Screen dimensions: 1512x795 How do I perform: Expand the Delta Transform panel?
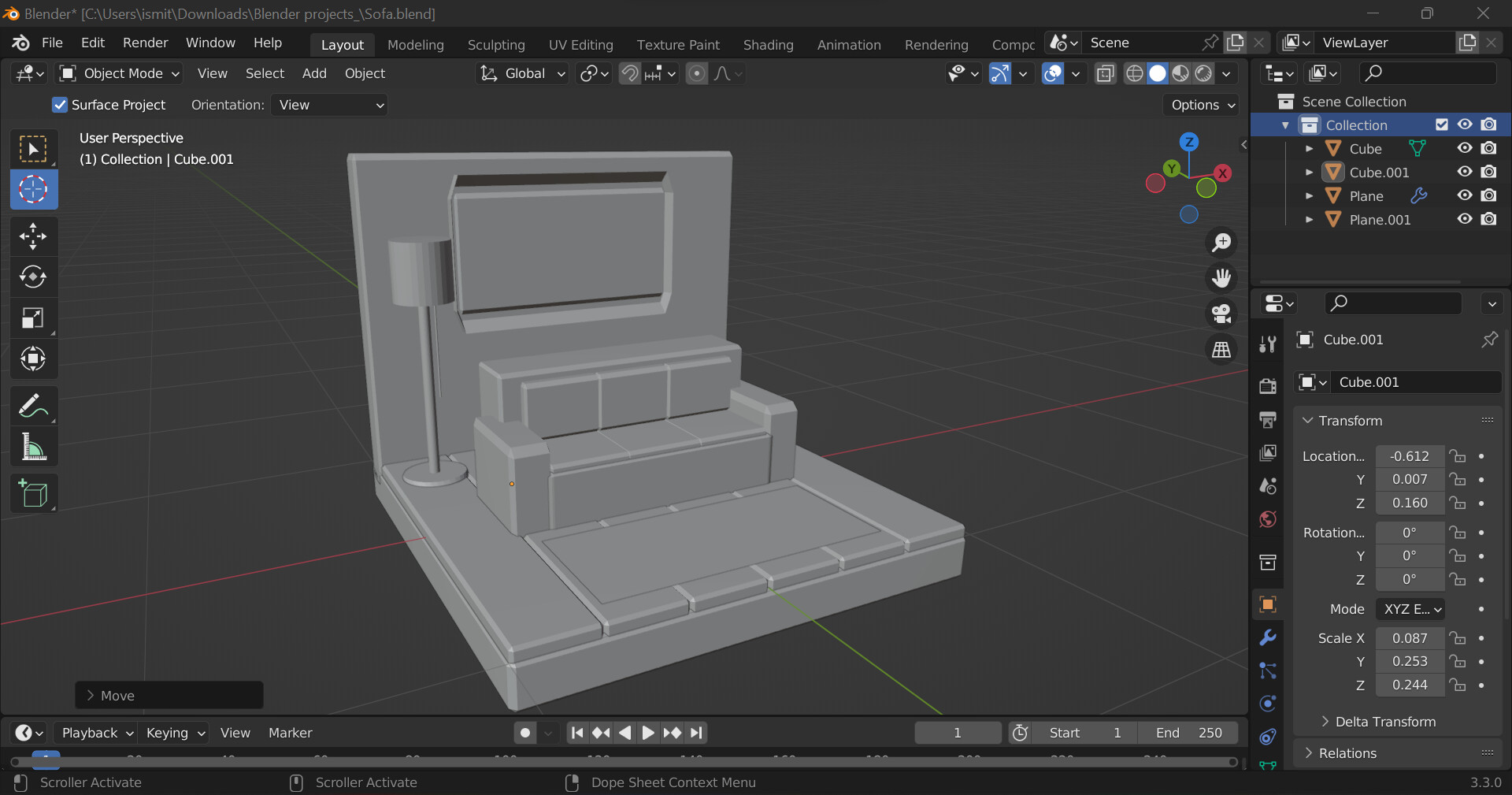point(1385,722)
